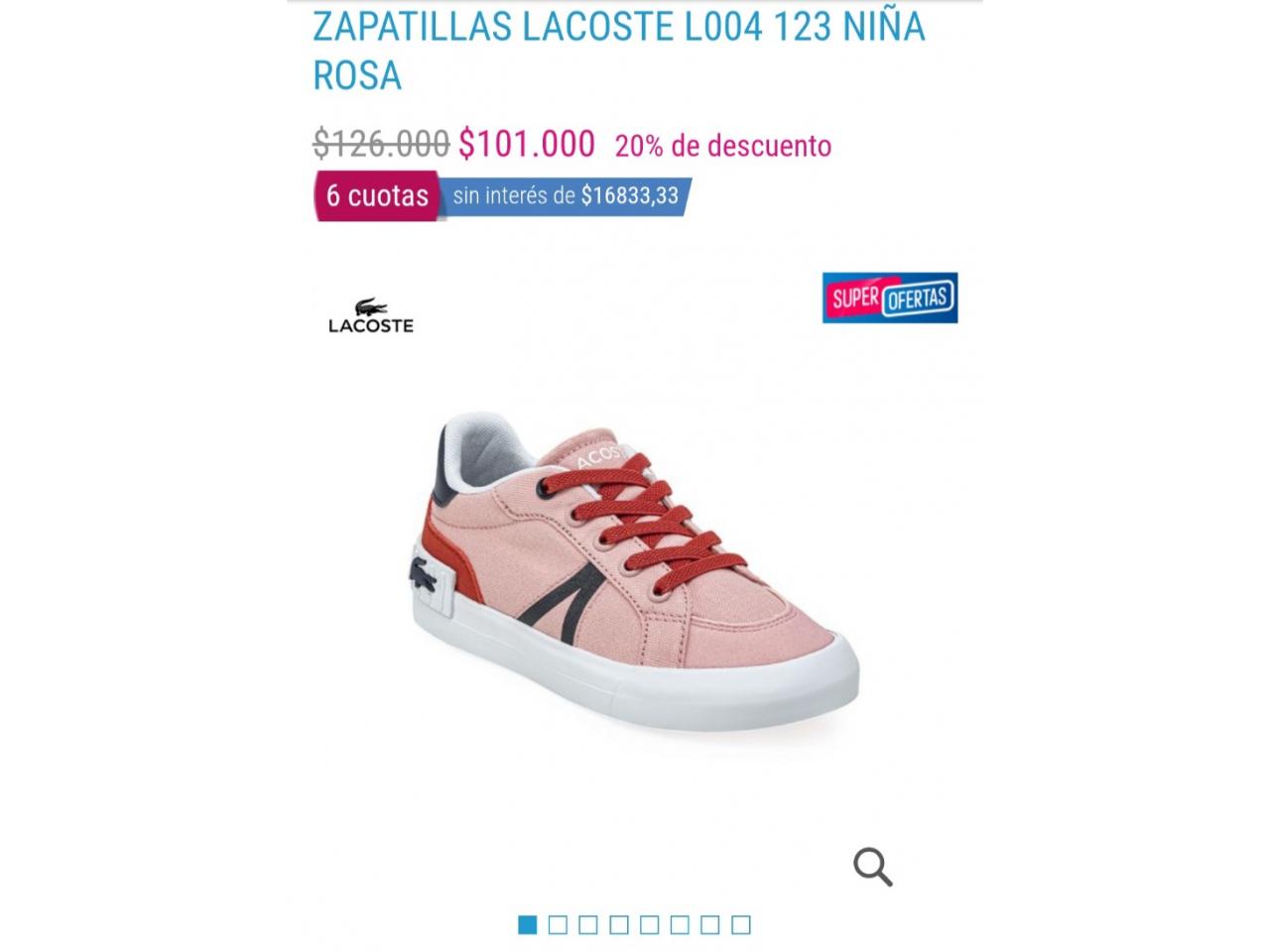The height and width of the screenshot is (952, 1270).
Task: Click the Super Ofertas badge
Action: [890, 297]
